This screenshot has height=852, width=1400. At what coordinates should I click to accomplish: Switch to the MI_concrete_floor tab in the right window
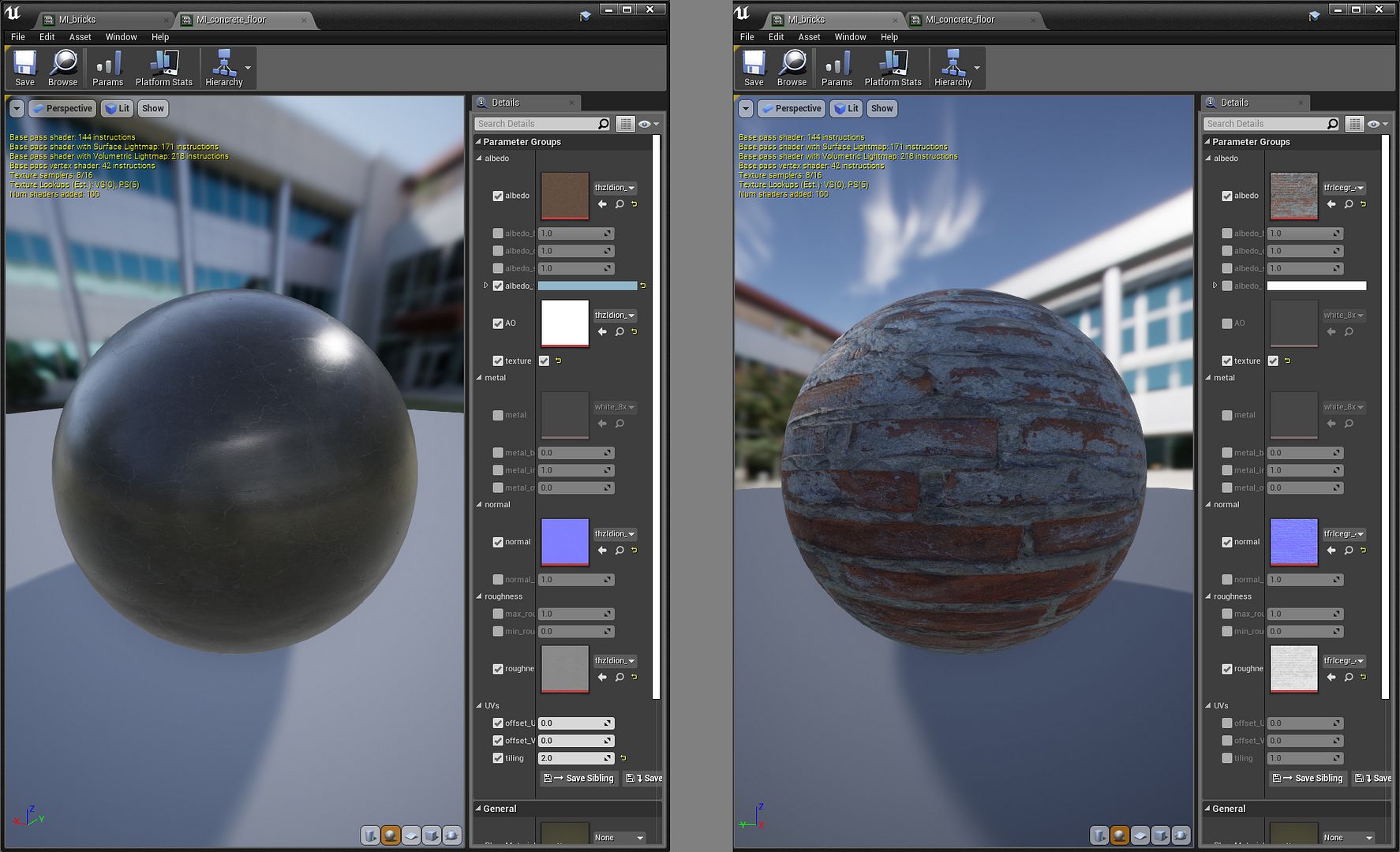[960, 20]
